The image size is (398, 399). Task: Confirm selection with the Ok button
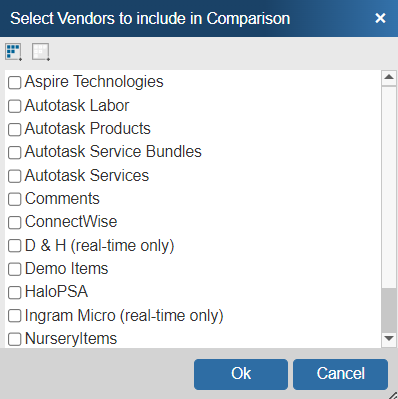click(241, 374)
